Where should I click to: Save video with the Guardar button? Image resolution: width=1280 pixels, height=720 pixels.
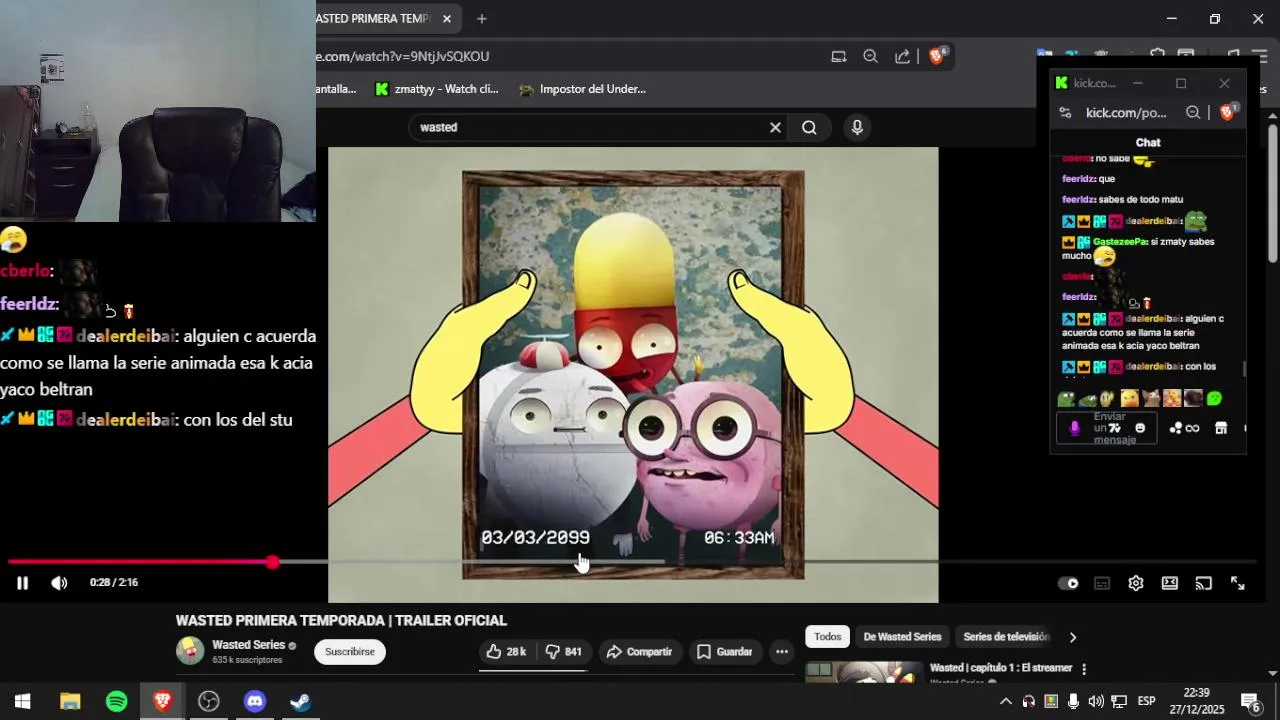point(724,652)
